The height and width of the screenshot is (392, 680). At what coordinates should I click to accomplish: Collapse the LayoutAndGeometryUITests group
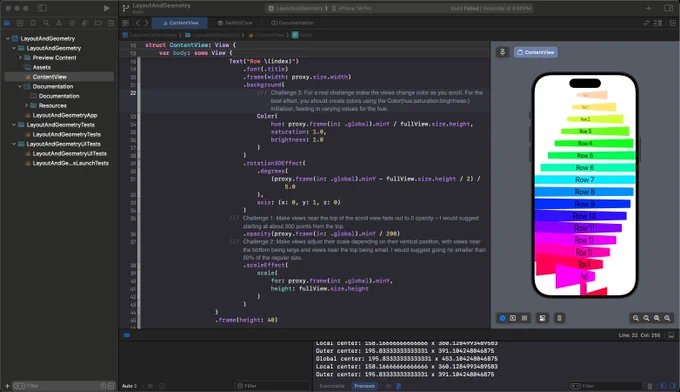point(14,144)
